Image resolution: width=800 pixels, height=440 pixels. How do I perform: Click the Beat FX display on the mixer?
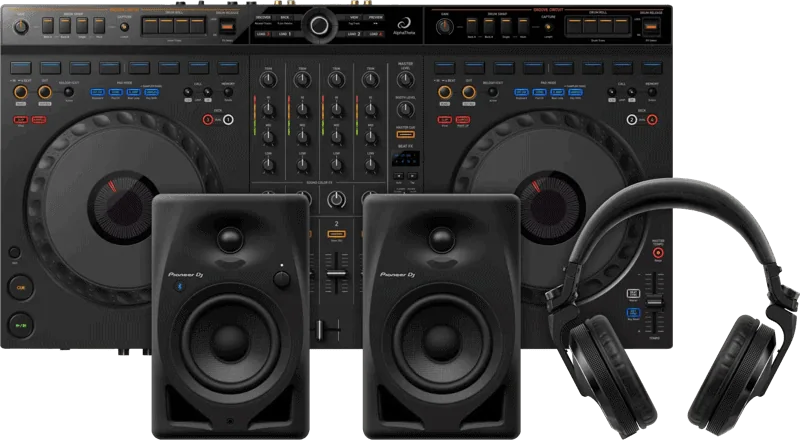[406, 158]
